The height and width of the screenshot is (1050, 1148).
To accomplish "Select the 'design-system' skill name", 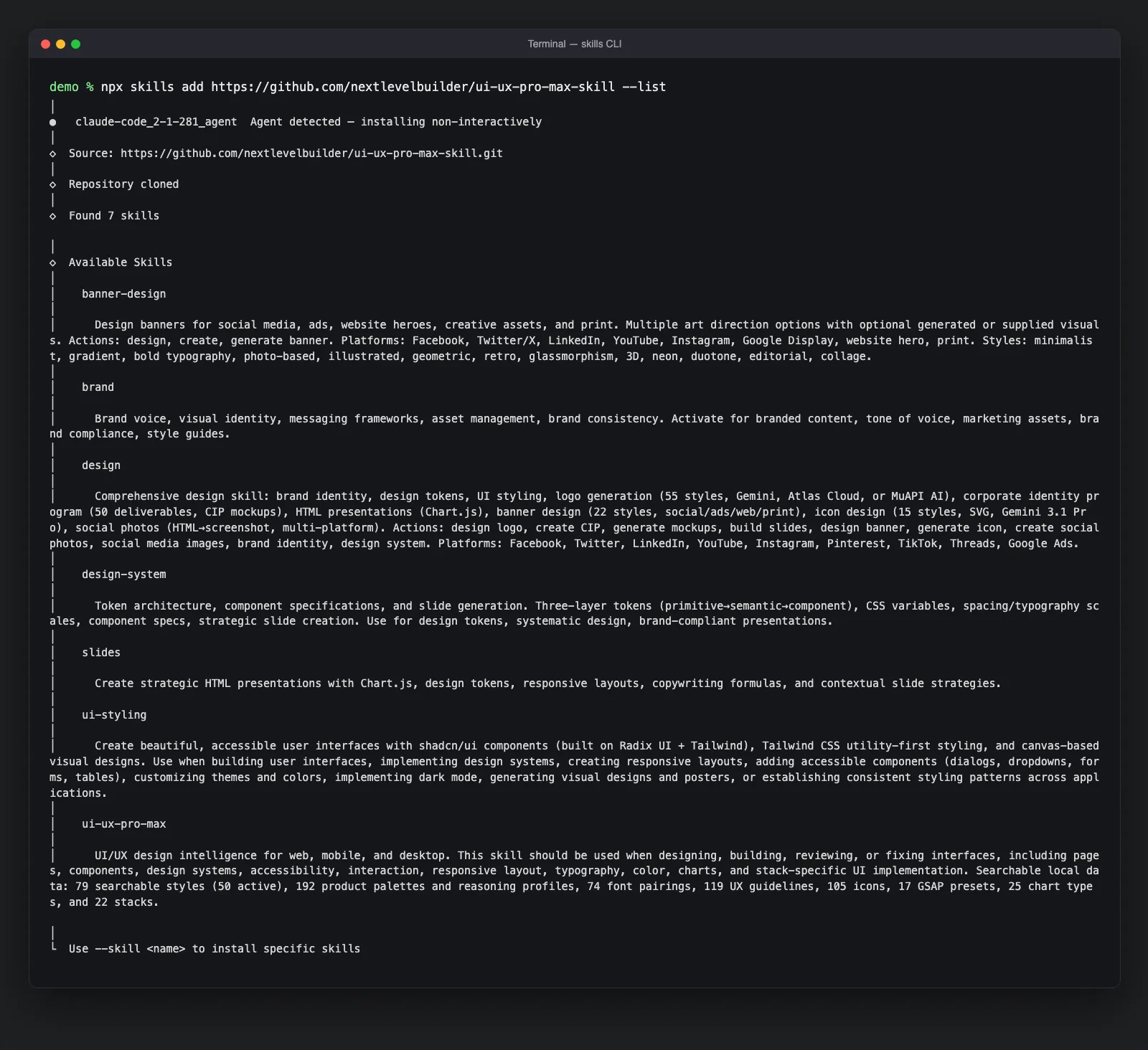I will (x=123, y=574).
